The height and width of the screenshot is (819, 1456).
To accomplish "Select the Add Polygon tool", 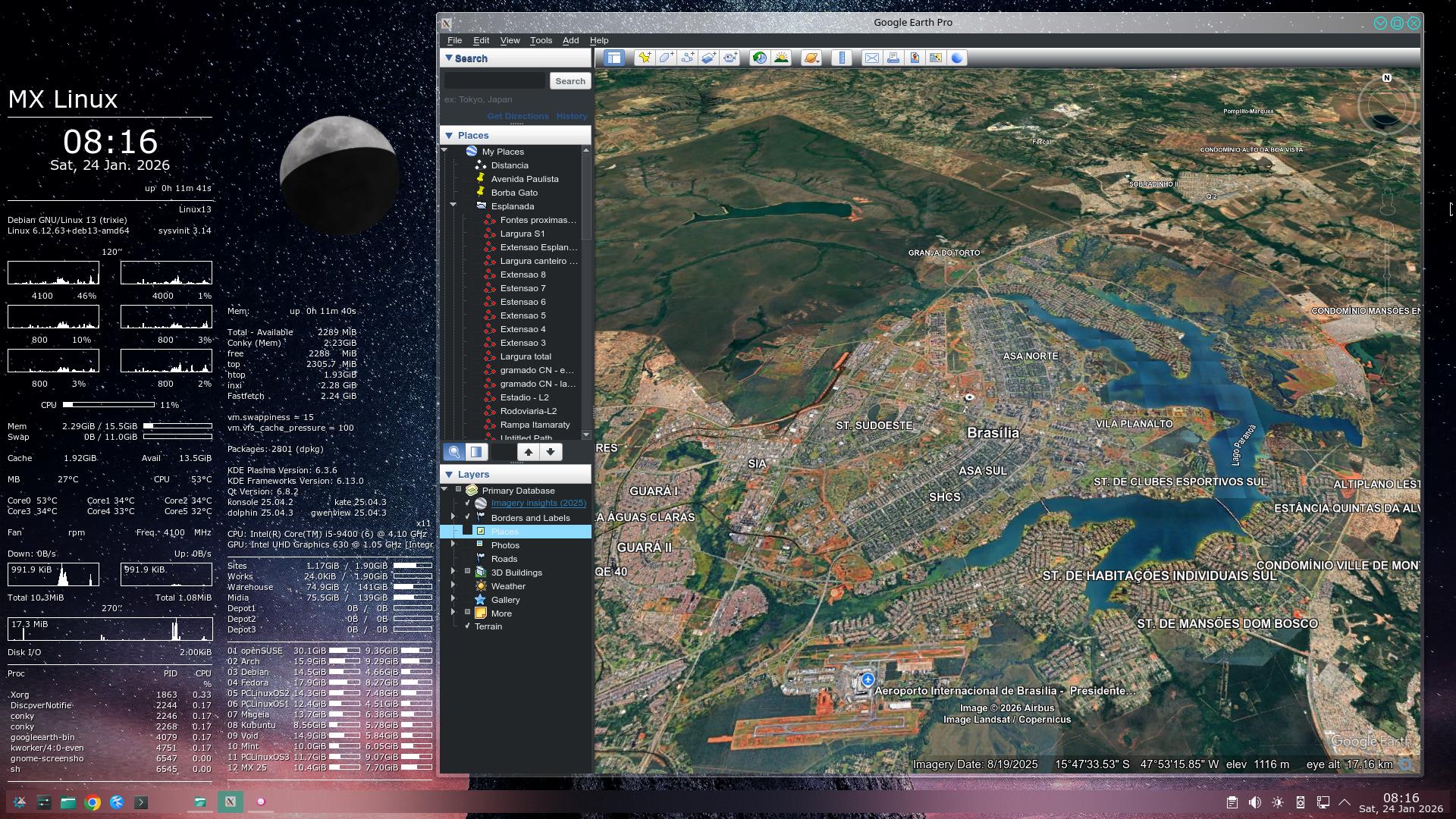I will tap(666, 58).
